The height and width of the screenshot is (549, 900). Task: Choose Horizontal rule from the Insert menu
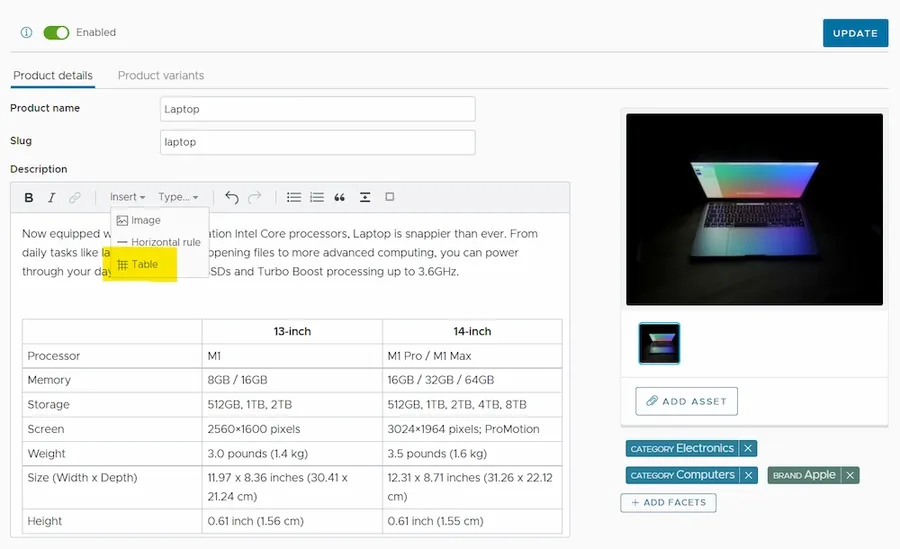(x=158, y=242)
